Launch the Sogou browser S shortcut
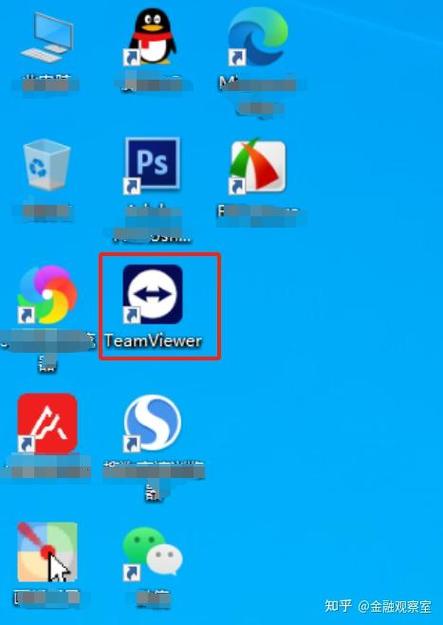This screenshot has width=443, height=625. (x=153, y=423)
